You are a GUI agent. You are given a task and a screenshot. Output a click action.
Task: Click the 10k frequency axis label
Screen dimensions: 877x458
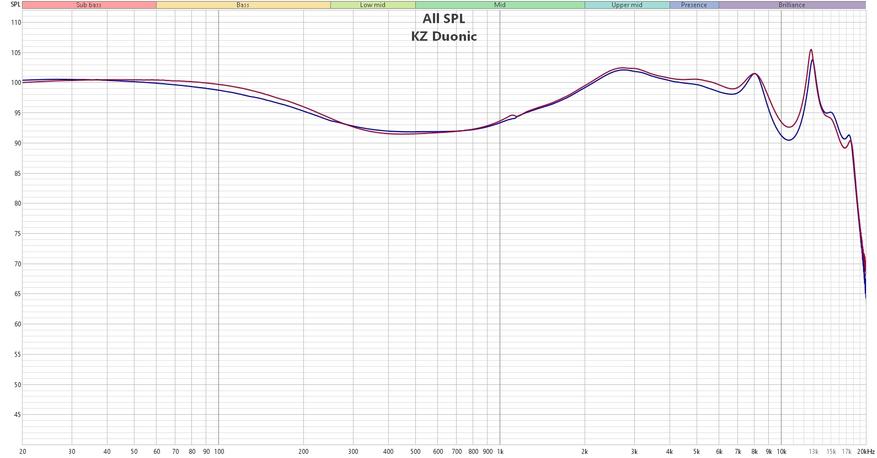tap(781, 451)
